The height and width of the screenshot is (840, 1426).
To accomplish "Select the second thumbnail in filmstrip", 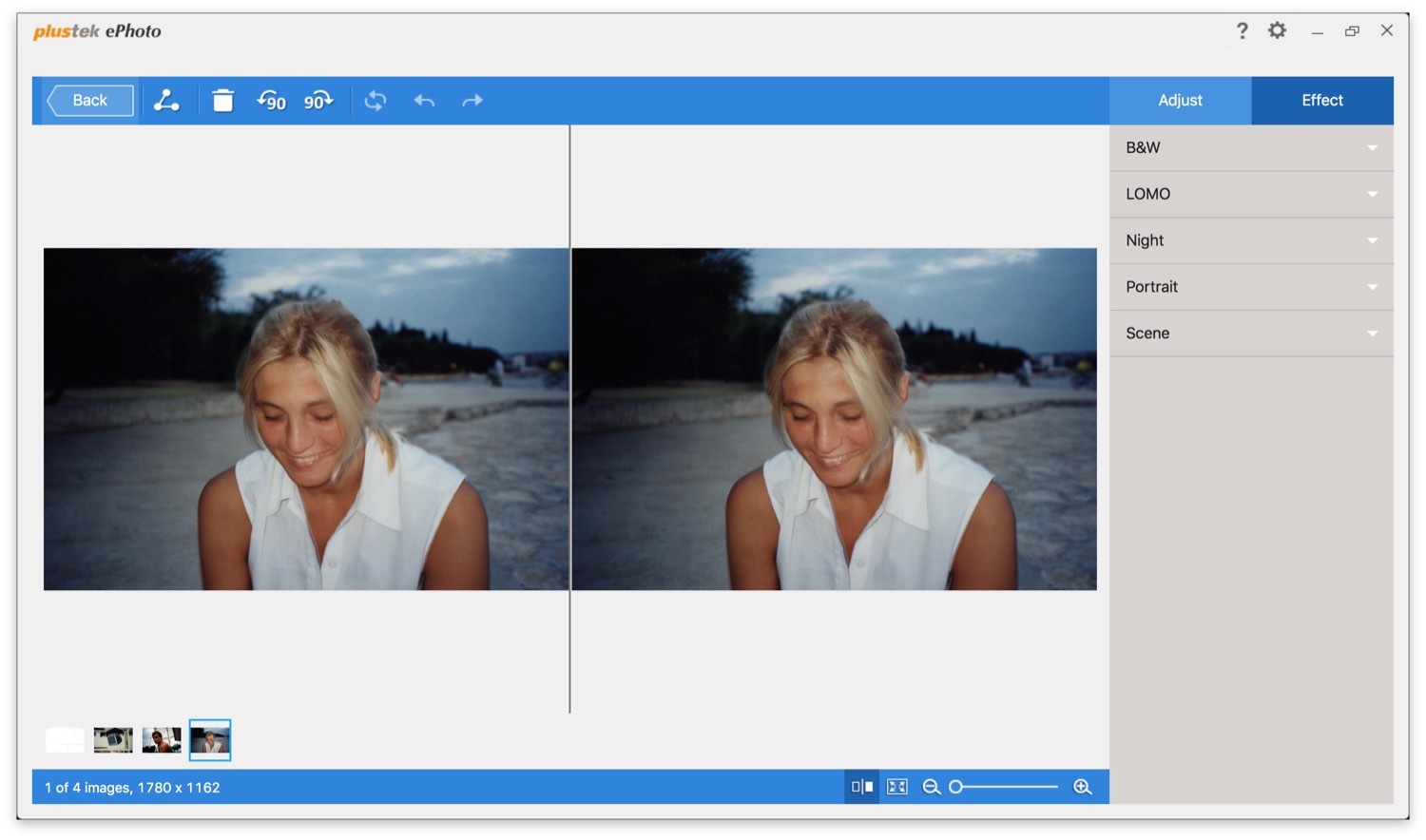I will click(113, 739).
